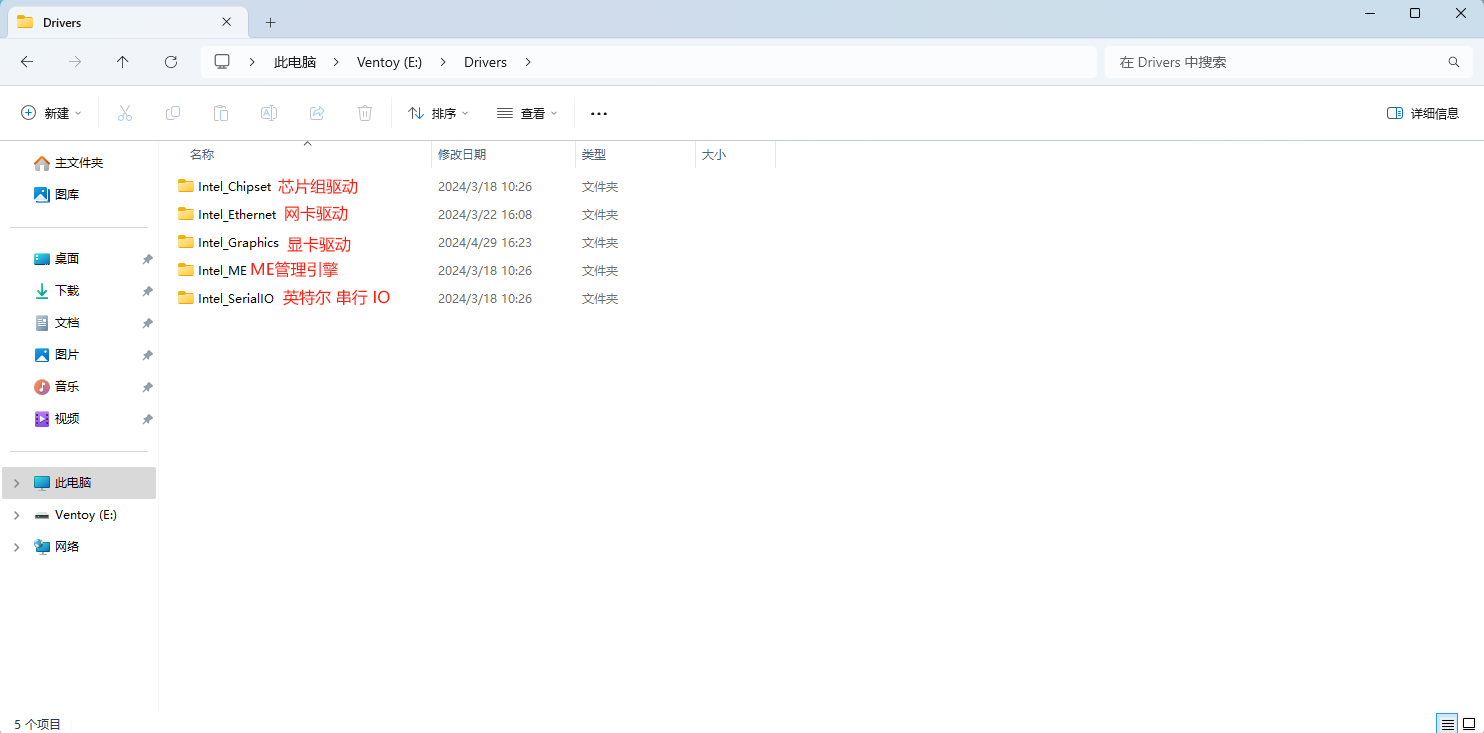Sort by 类型 column header
1484x733 pixels.
coord(594,155)
